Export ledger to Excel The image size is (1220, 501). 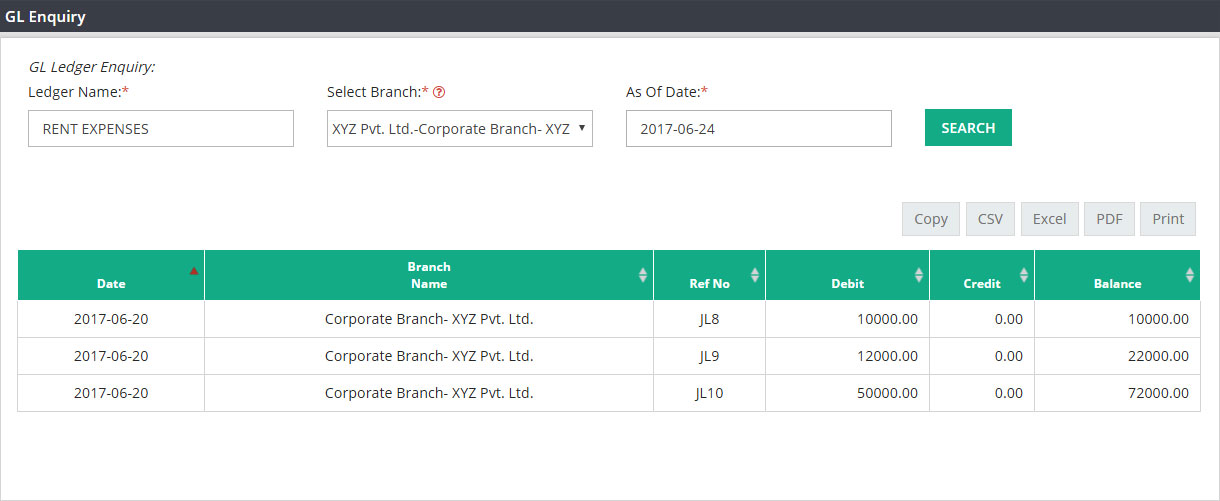1049,219
